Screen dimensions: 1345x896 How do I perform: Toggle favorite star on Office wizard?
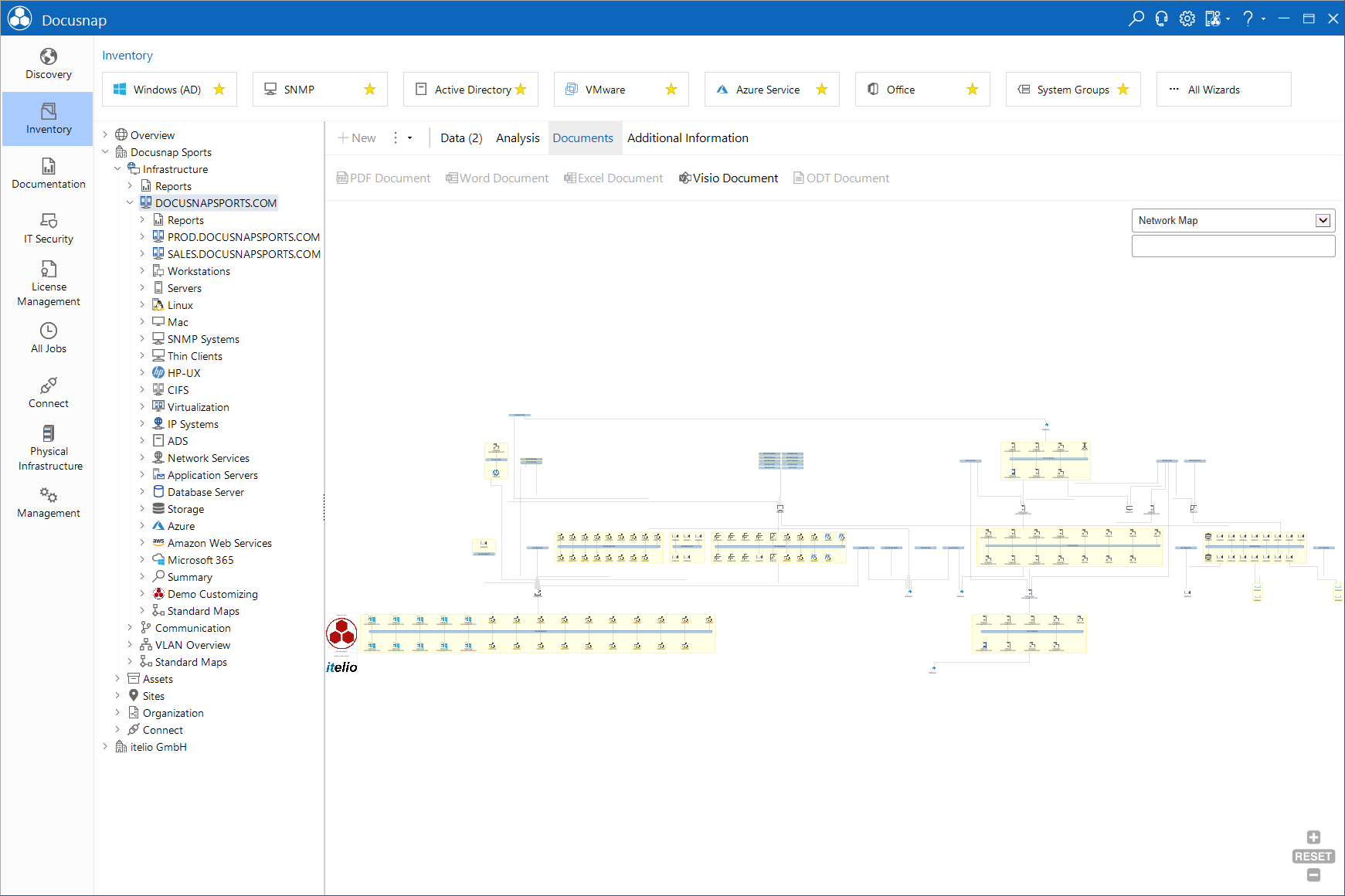(973, 90)
